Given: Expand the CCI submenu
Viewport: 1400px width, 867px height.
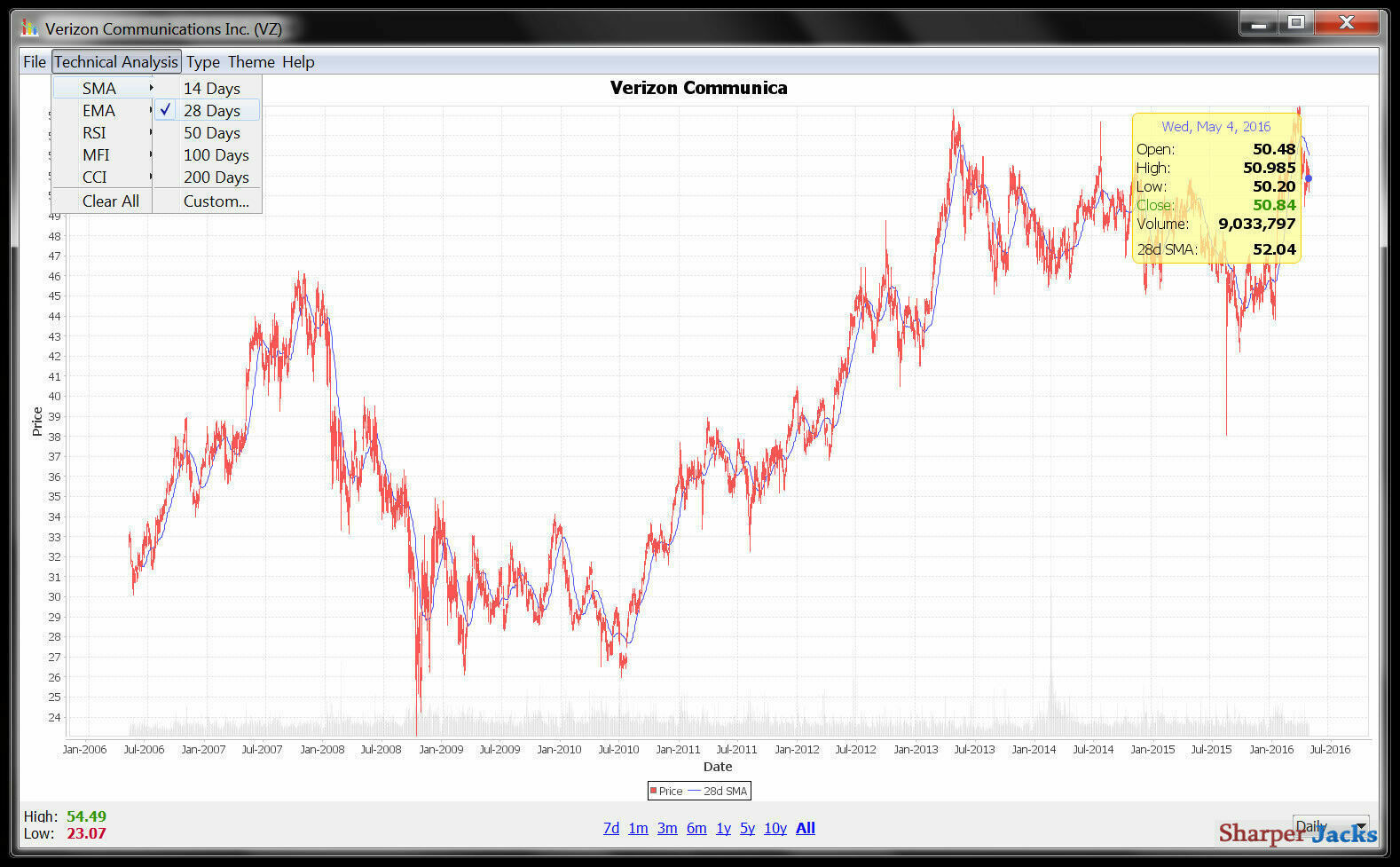Looking at the screenshot, I should point(103,177).
